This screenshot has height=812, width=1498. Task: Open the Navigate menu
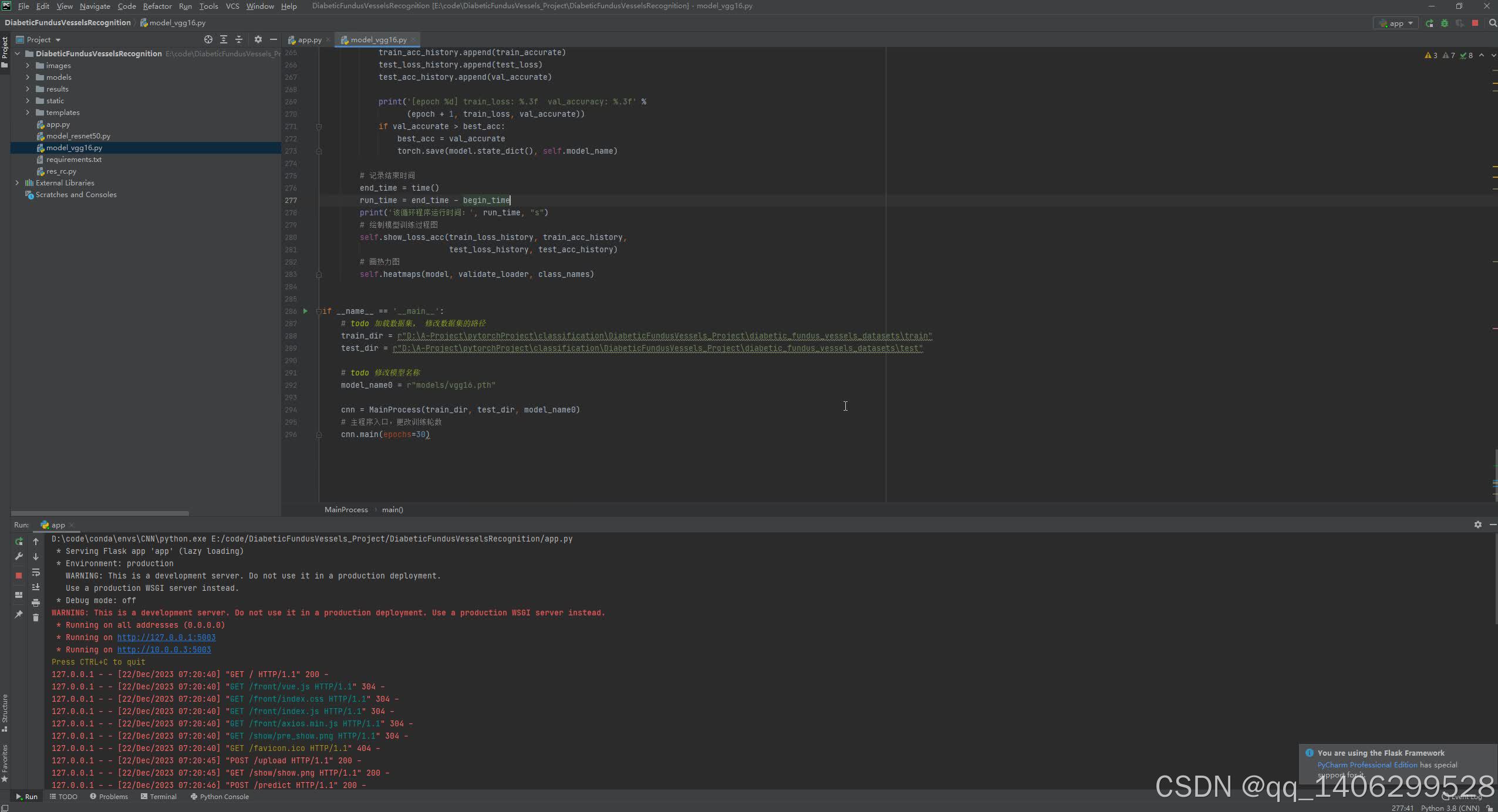tap(95, 6)
